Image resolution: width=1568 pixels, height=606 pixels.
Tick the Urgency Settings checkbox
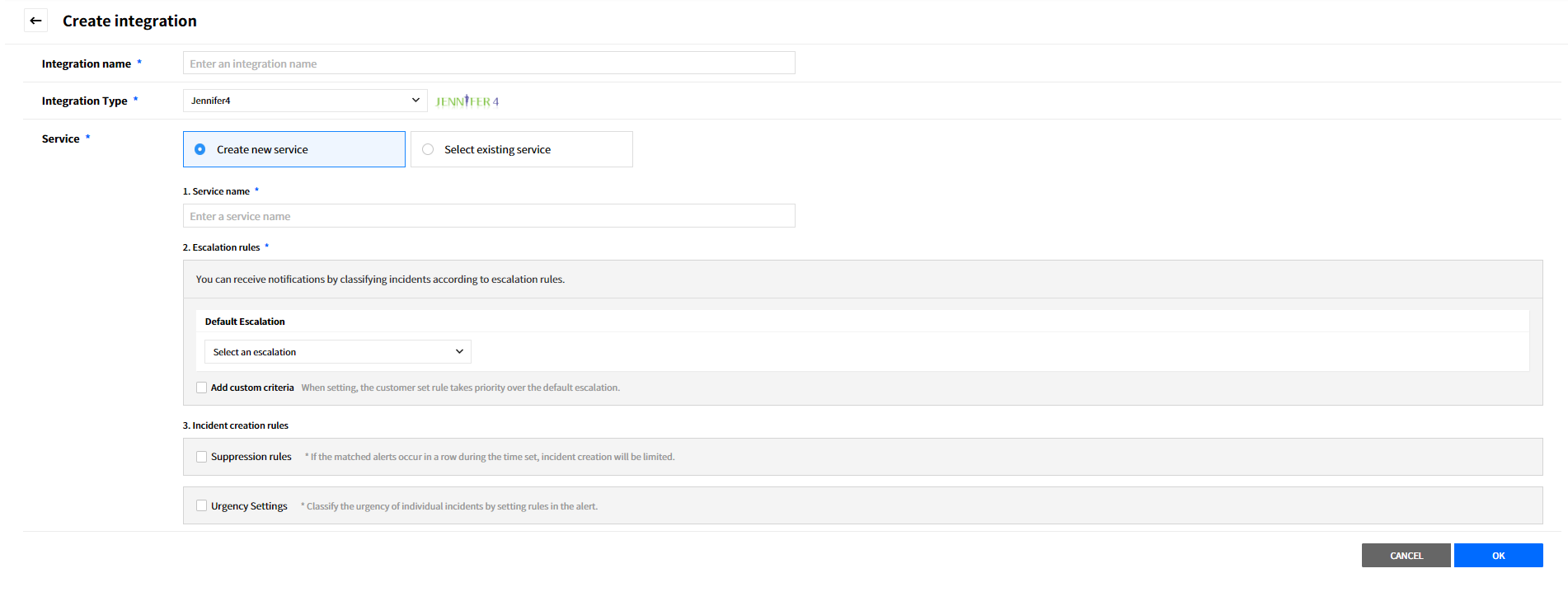[202, 506]
